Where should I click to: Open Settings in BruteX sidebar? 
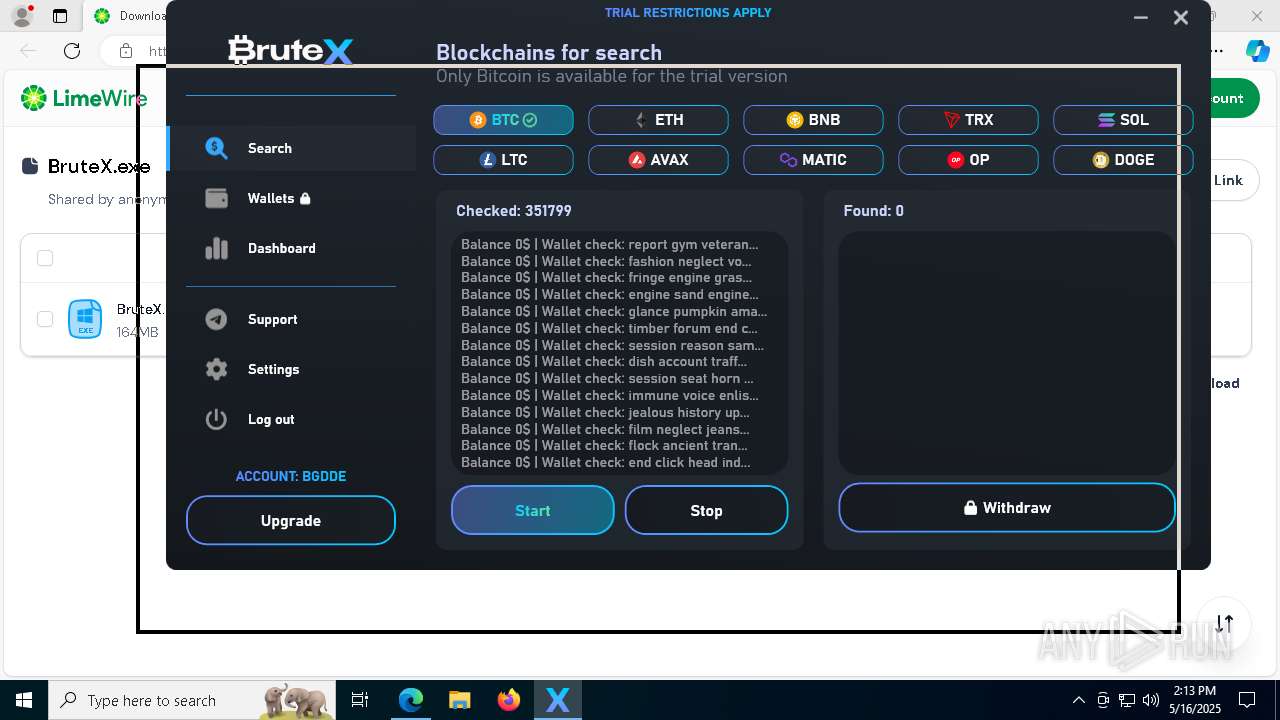click(291, 369)
